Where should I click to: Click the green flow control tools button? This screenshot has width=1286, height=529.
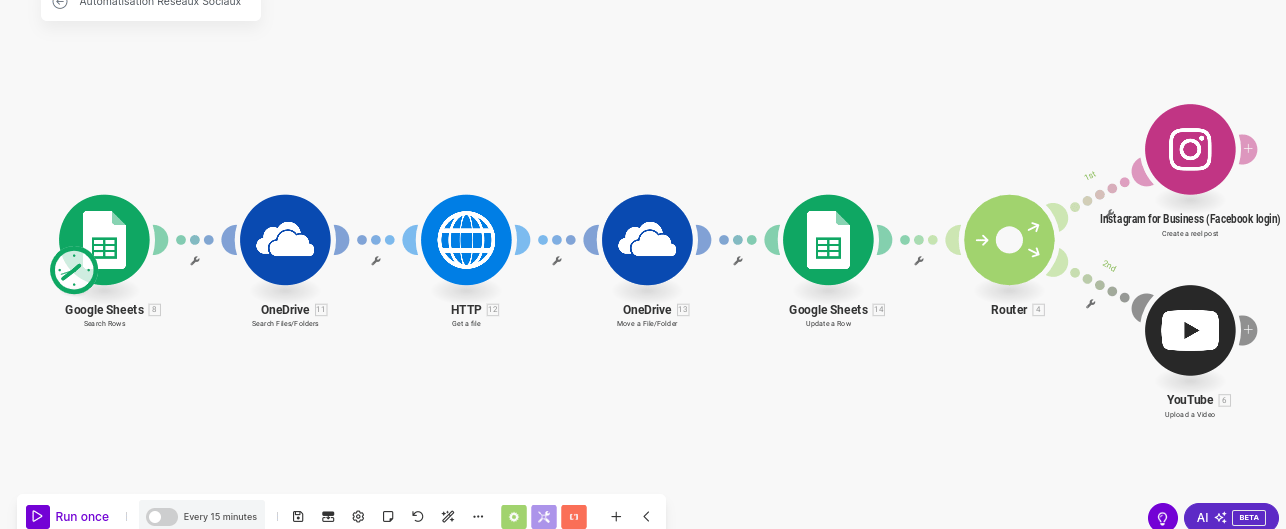pyautogui.click(x=514, y=517)
